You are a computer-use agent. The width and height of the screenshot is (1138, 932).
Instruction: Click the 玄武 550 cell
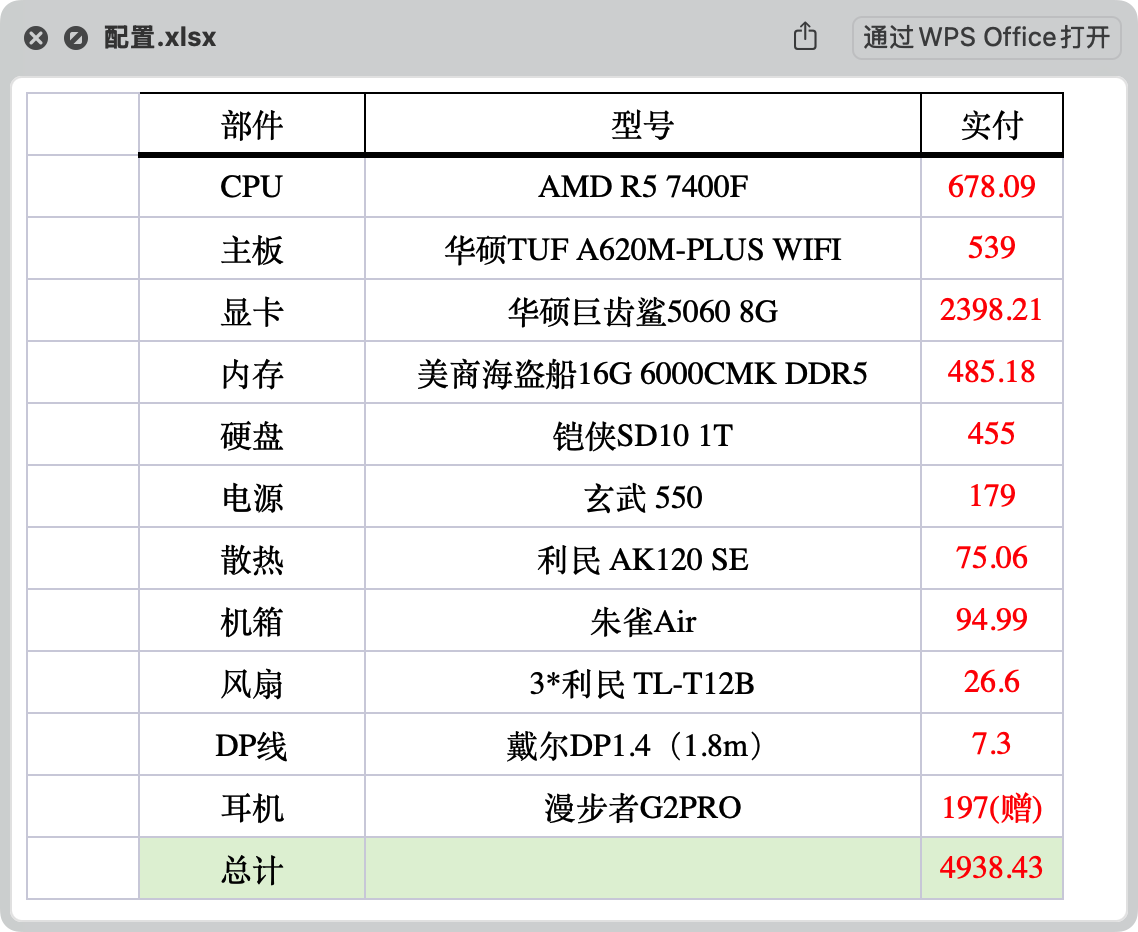coord(642,496)
